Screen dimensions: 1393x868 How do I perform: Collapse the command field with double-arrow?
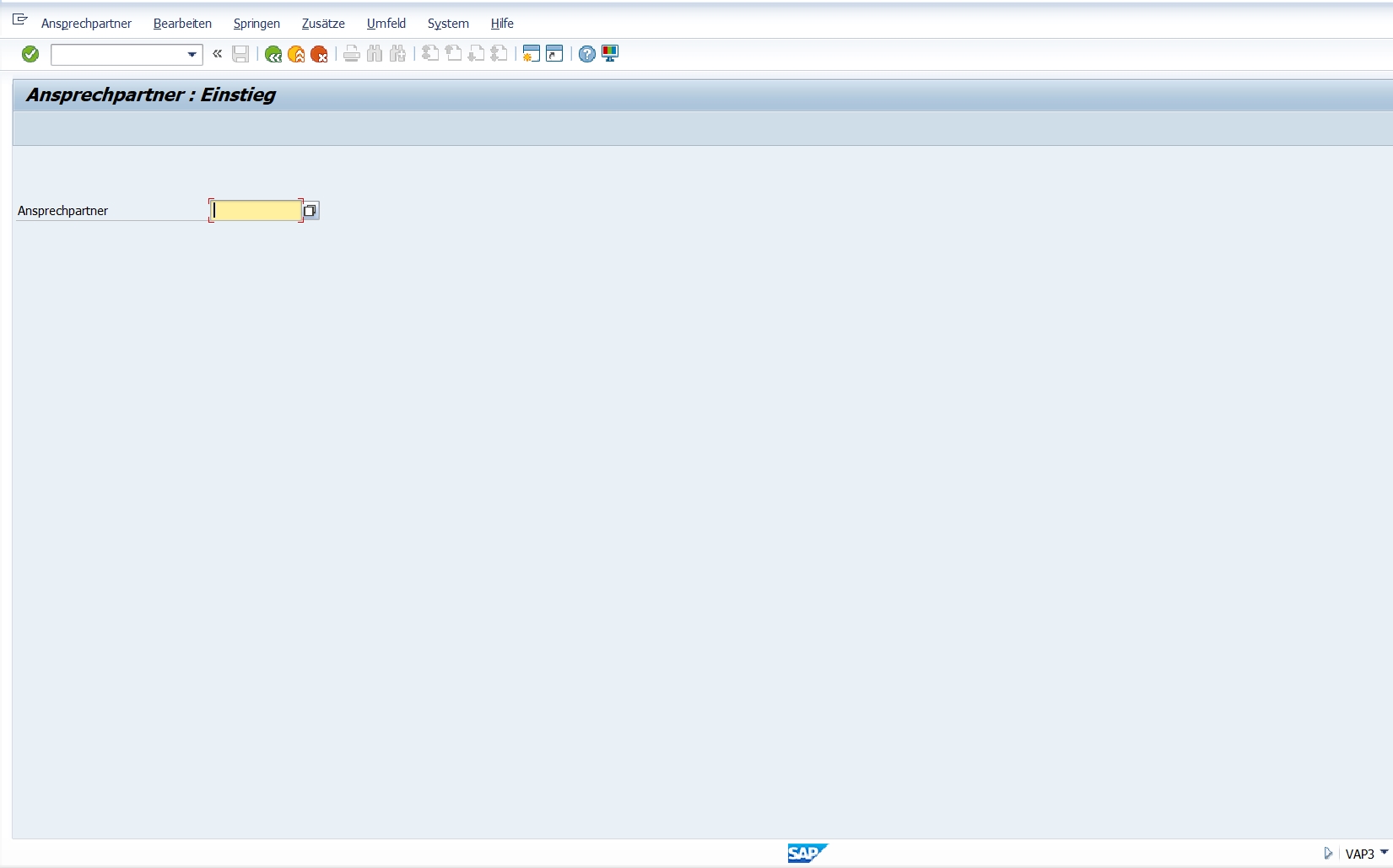(x=218, y=54)
